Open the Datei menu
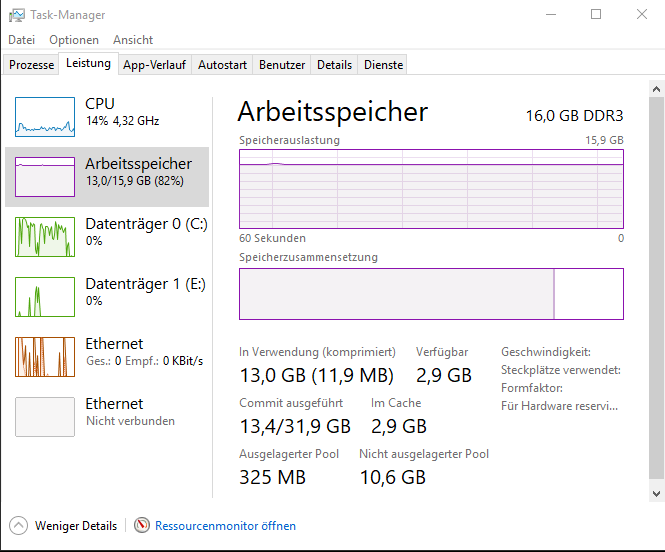 coord(21,40)
